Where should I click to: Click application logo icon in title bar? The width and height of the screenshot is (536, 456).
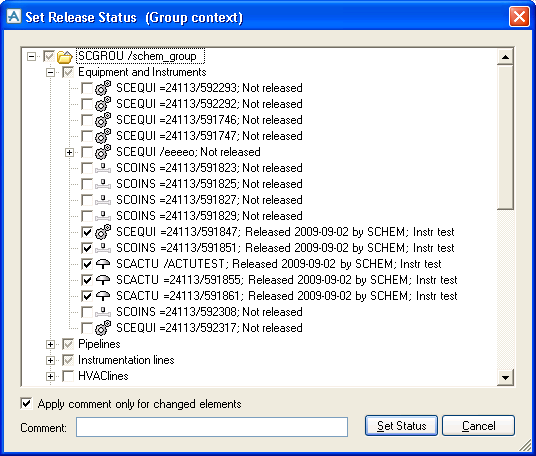pos(14,16)
